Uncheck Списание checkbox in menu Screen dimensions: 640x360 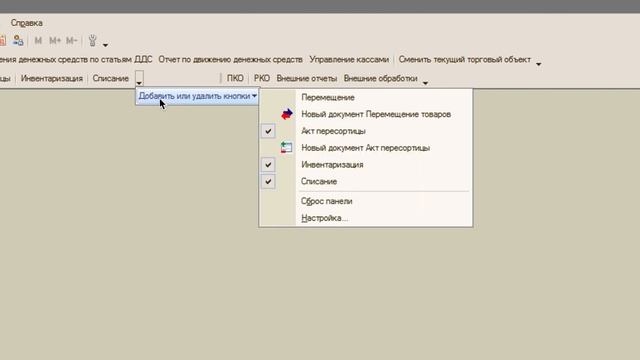coord(268,181)
